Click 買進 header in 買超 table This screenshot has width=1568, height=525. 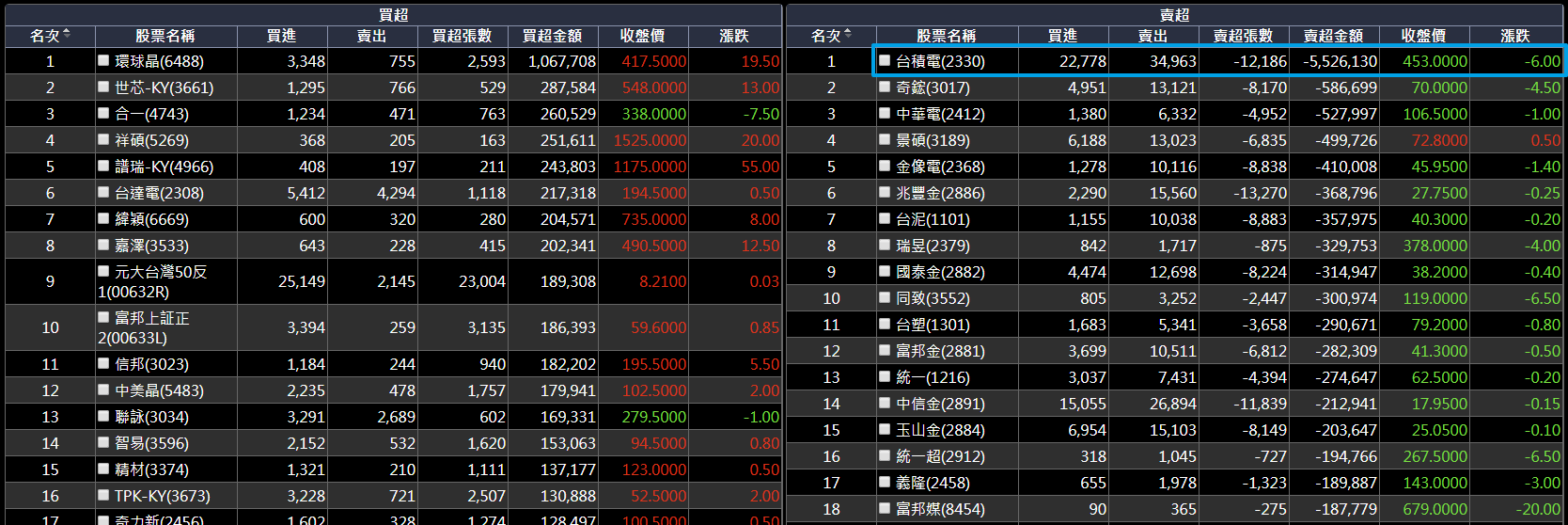pyautogui.click(x=281, y=36)
